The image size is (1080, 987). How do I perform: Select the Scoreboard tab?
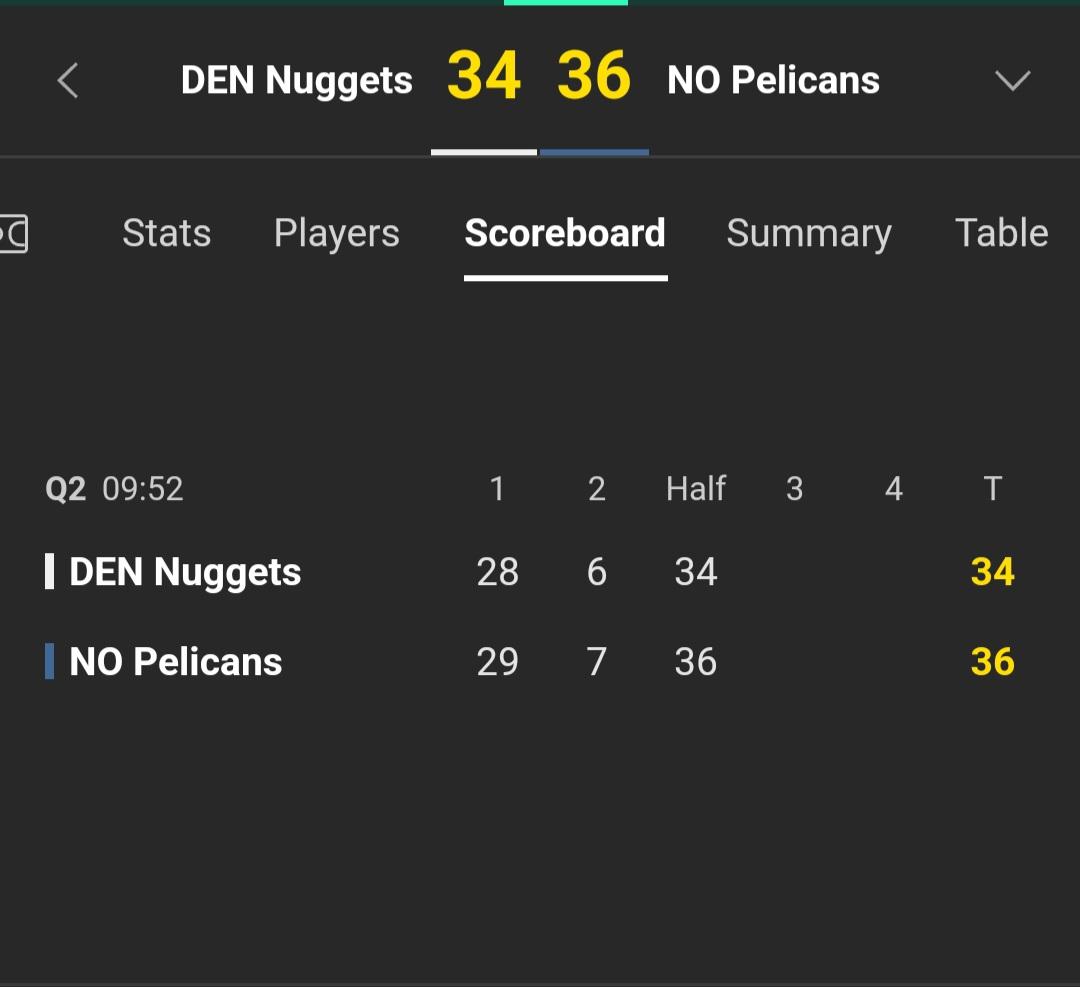[565, 233]
